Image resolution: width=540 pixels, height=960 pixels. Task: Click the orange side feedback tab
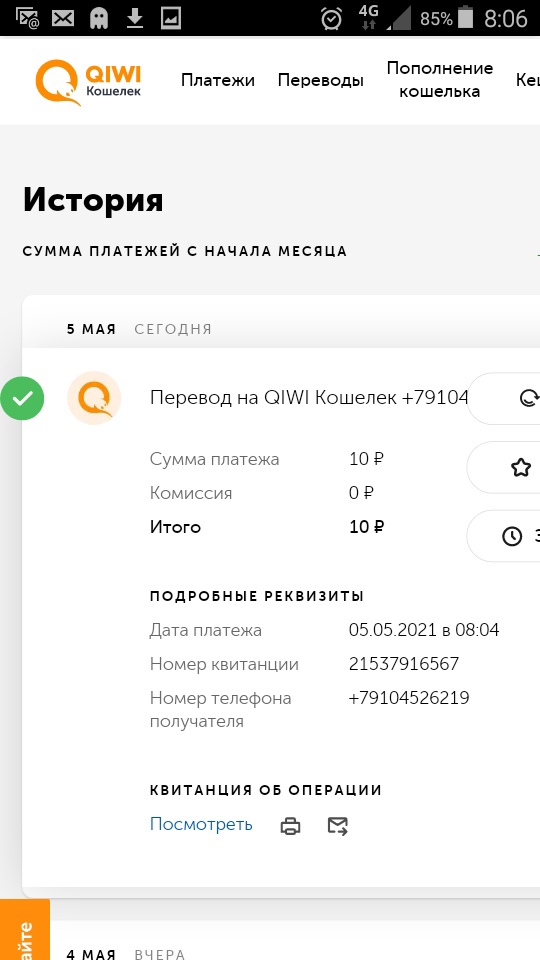click(24, 929)
